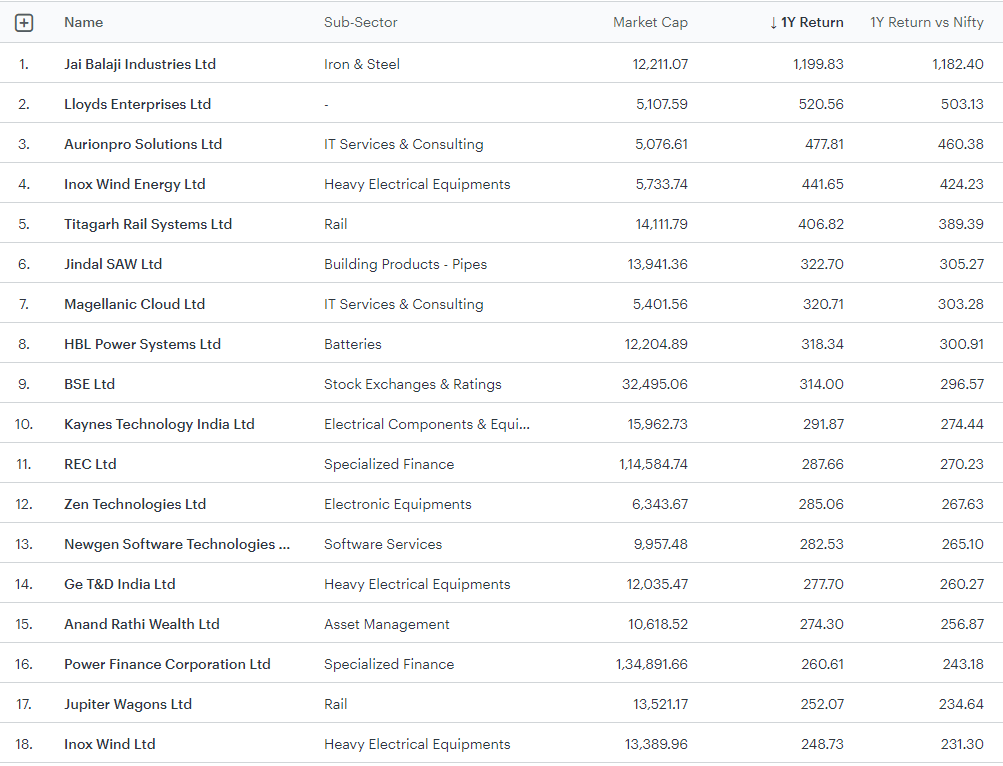Screen dimensions: 1003x766
Task: Click 1Y return value 252.07
Action: pyautogui.click(x=822, y=704)
